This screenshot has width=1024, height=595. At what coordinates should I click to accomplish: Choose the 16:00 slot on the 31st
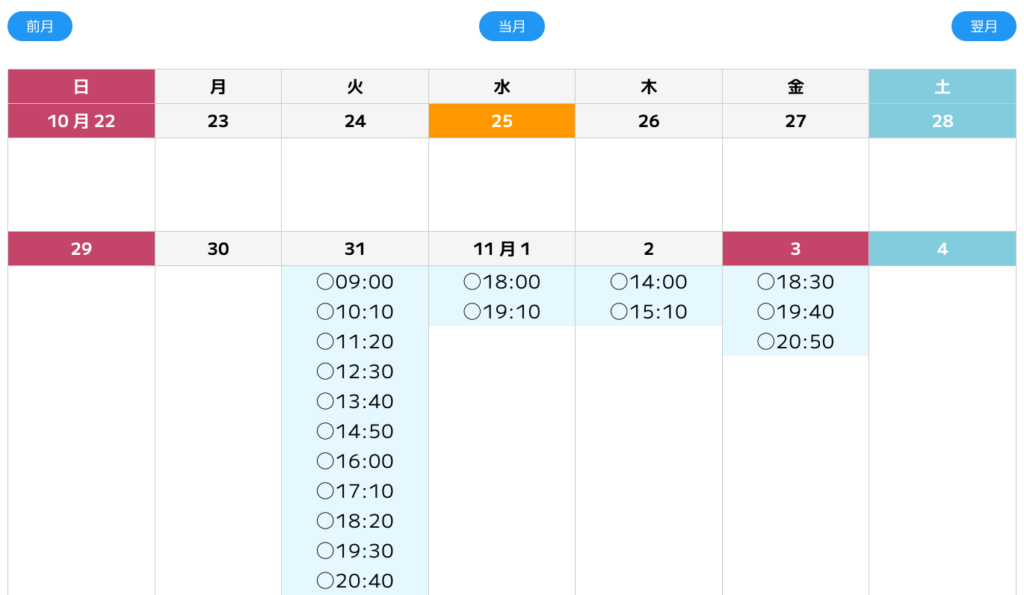(355, 462)
